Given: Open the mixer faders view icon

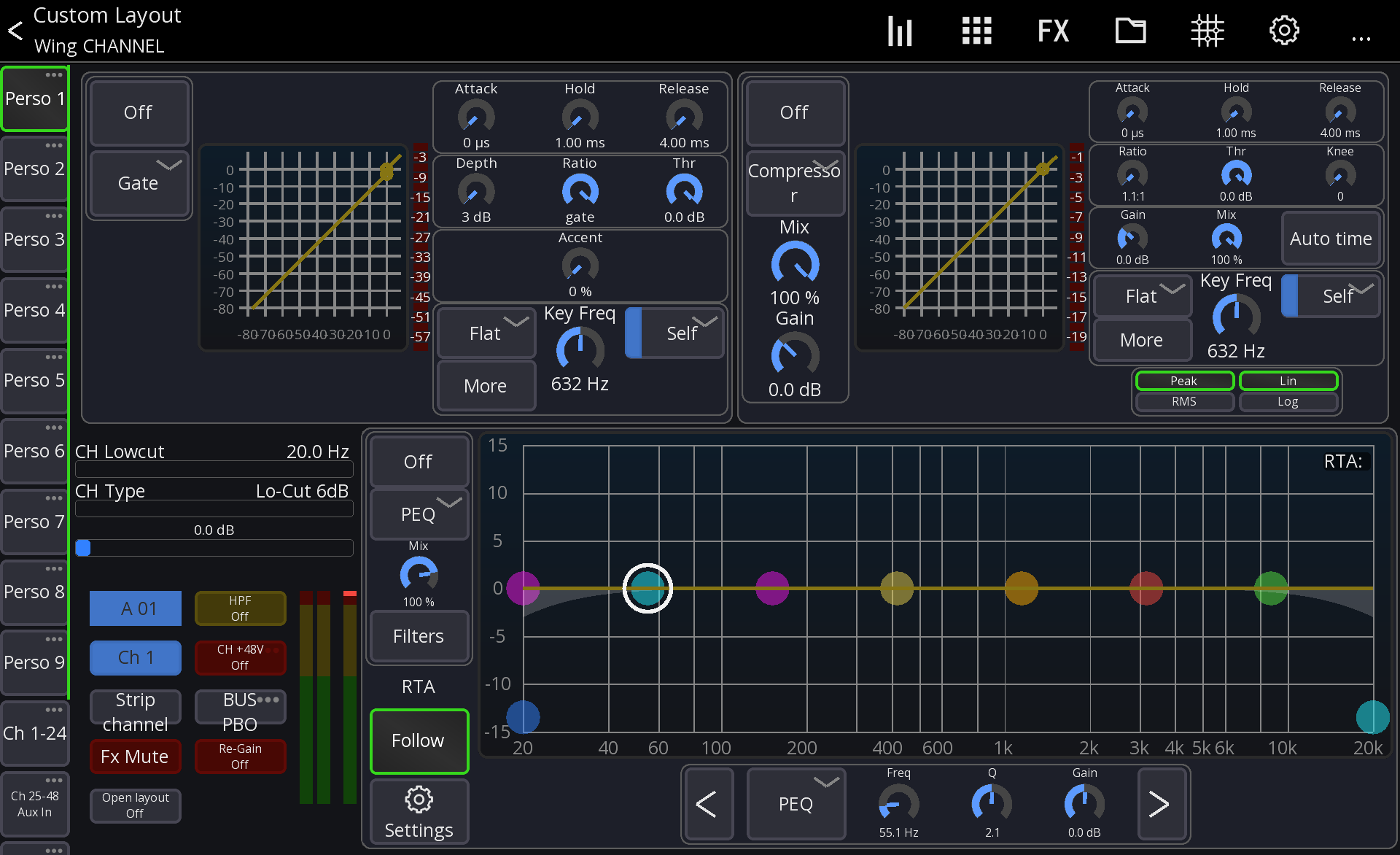Looking at the screenshot, I should pos(900,31).
